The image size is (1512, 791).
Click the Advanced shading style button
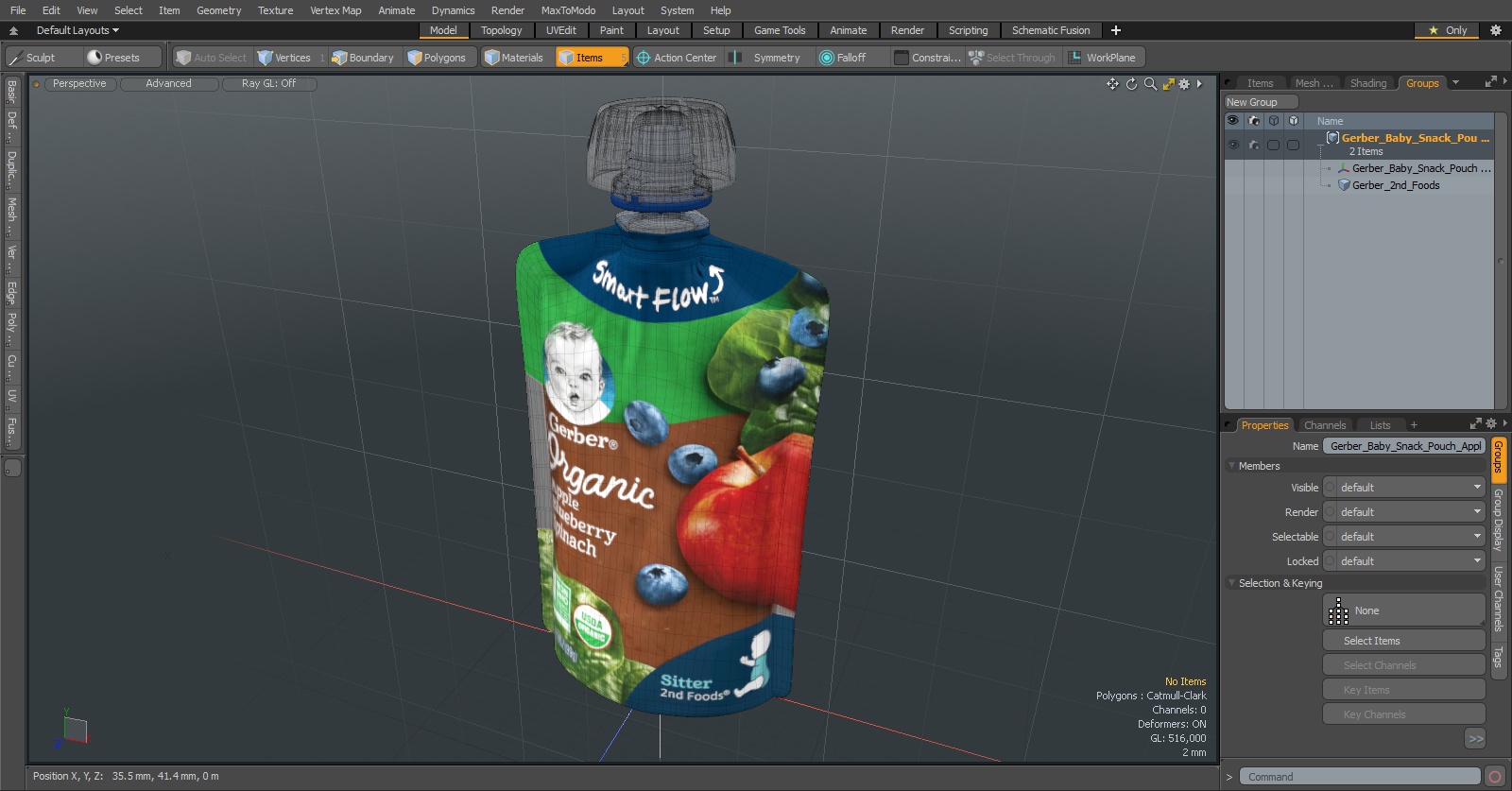pos(169,84)
